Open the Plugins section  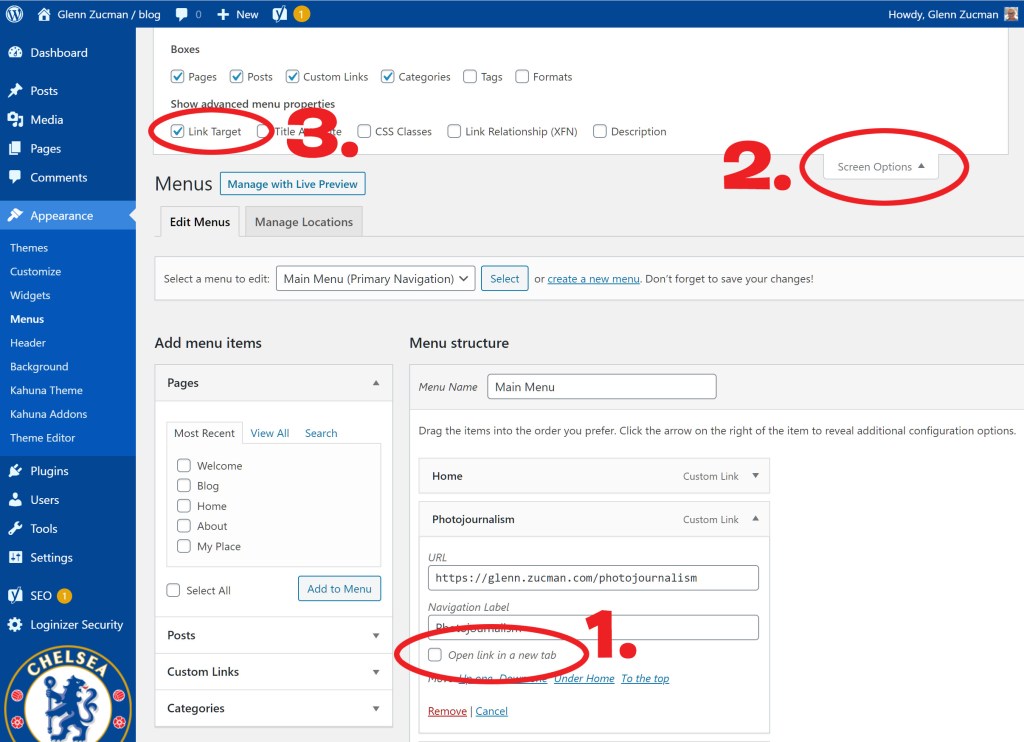49,471
